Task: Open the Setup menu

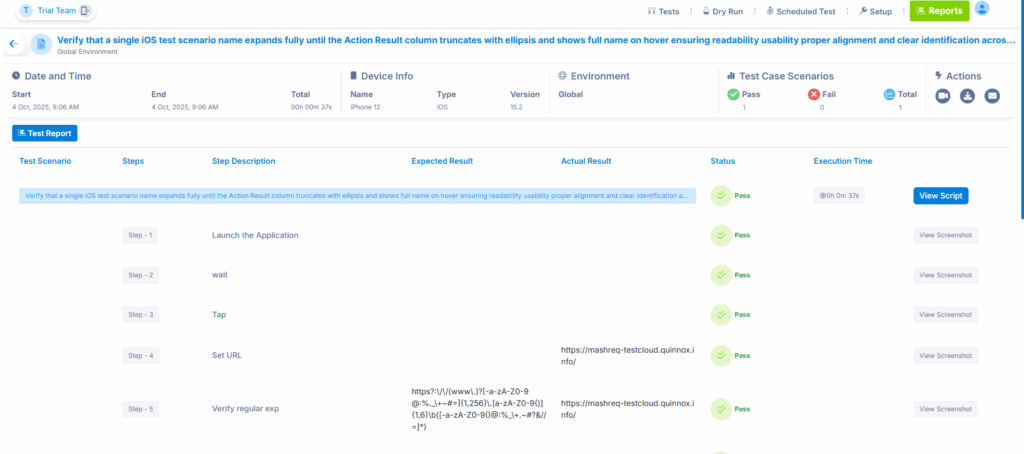Action: coord(875,11)
